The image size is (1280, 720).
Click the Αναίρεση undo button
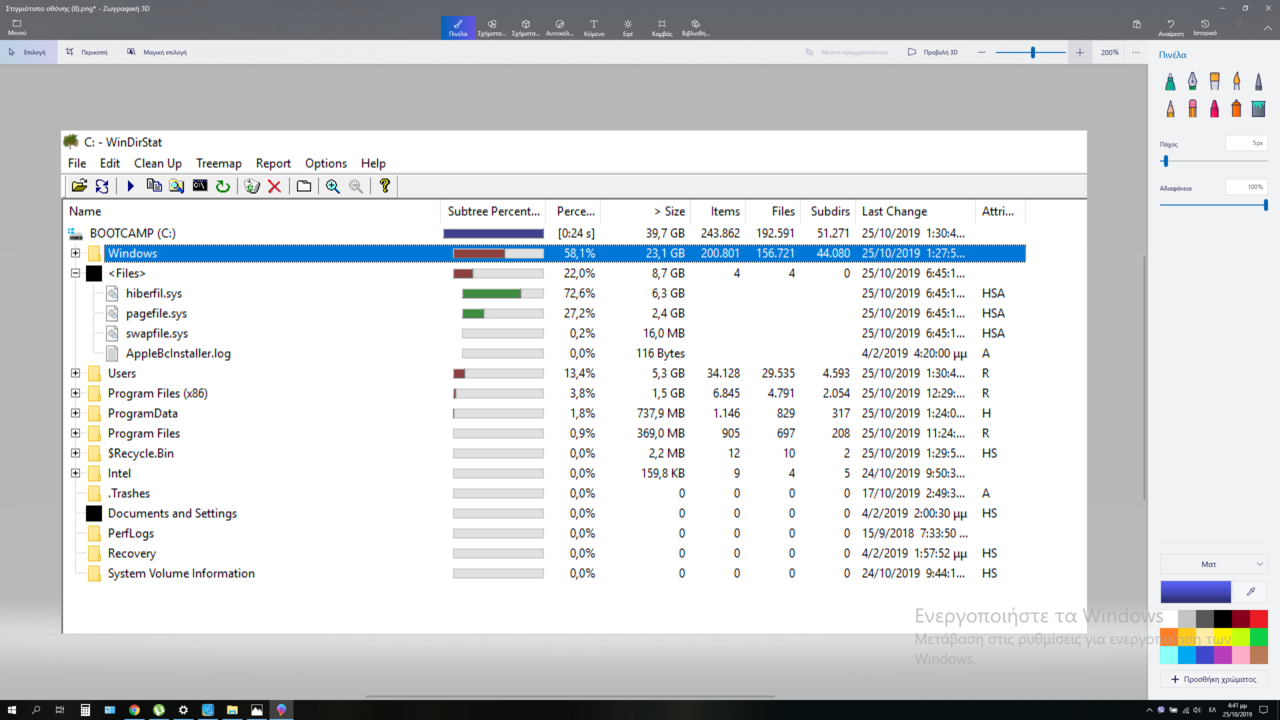1171,27
